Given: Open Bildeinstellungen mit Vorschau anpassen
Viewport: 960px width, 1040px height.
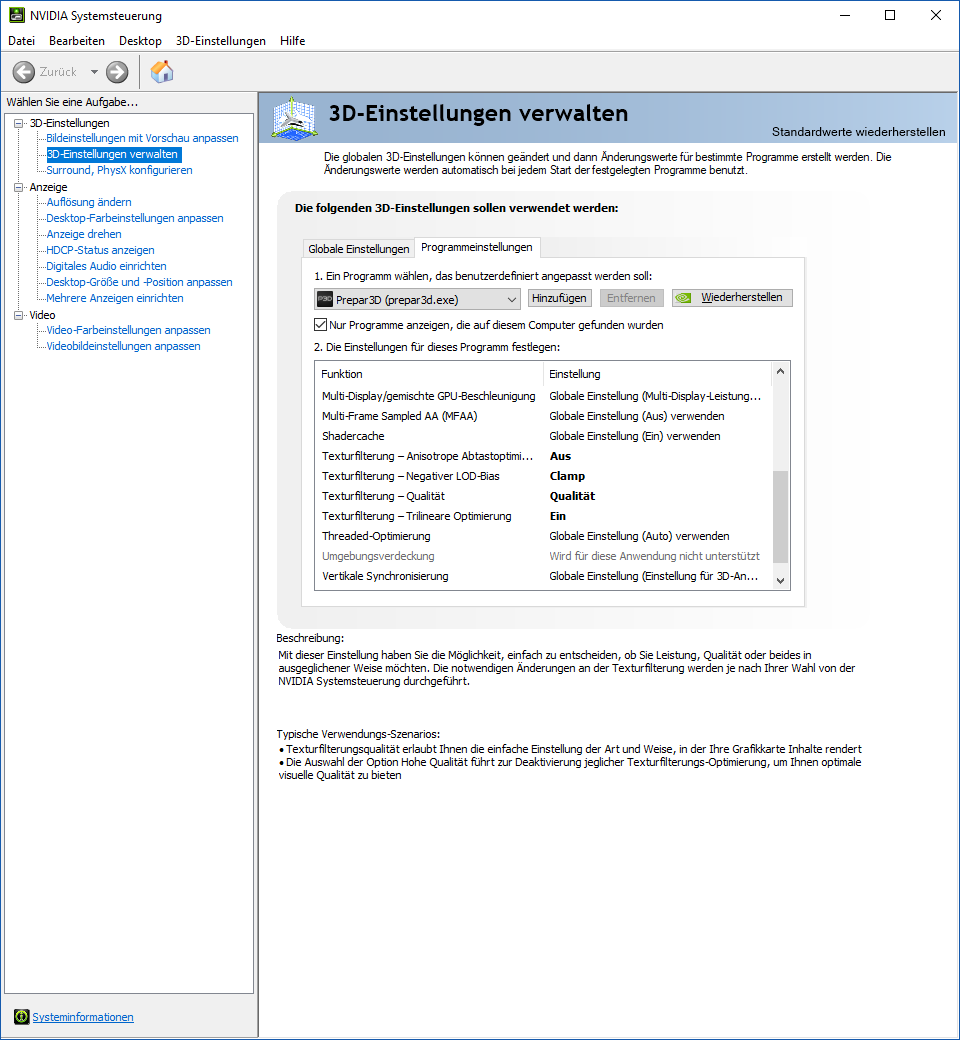Looking at the screenshot, I should pyautogui.click(x=142, y=138).
